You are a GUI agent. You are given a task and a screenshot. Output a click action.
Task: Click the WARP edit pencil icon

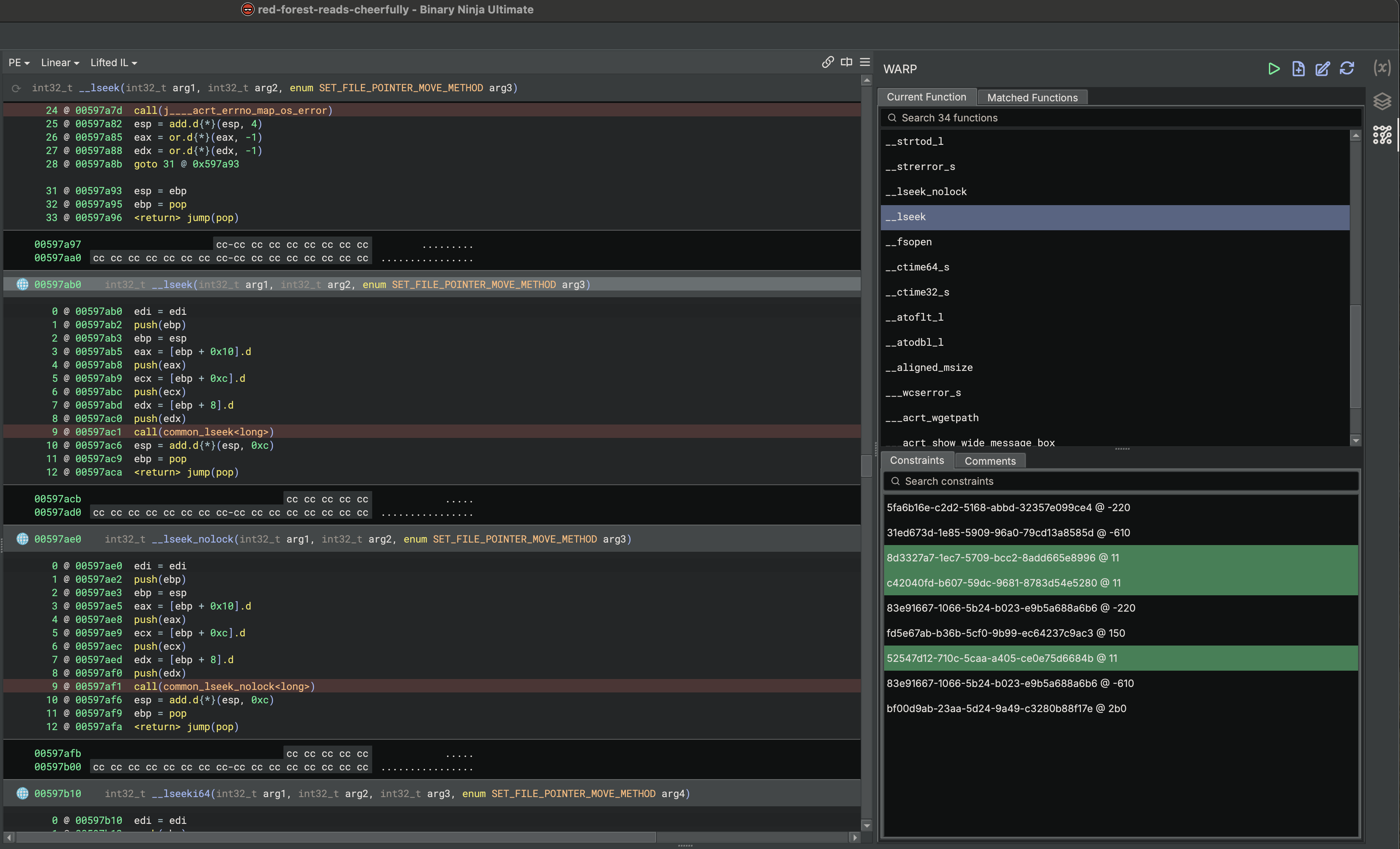click(x=1322, y=69)
